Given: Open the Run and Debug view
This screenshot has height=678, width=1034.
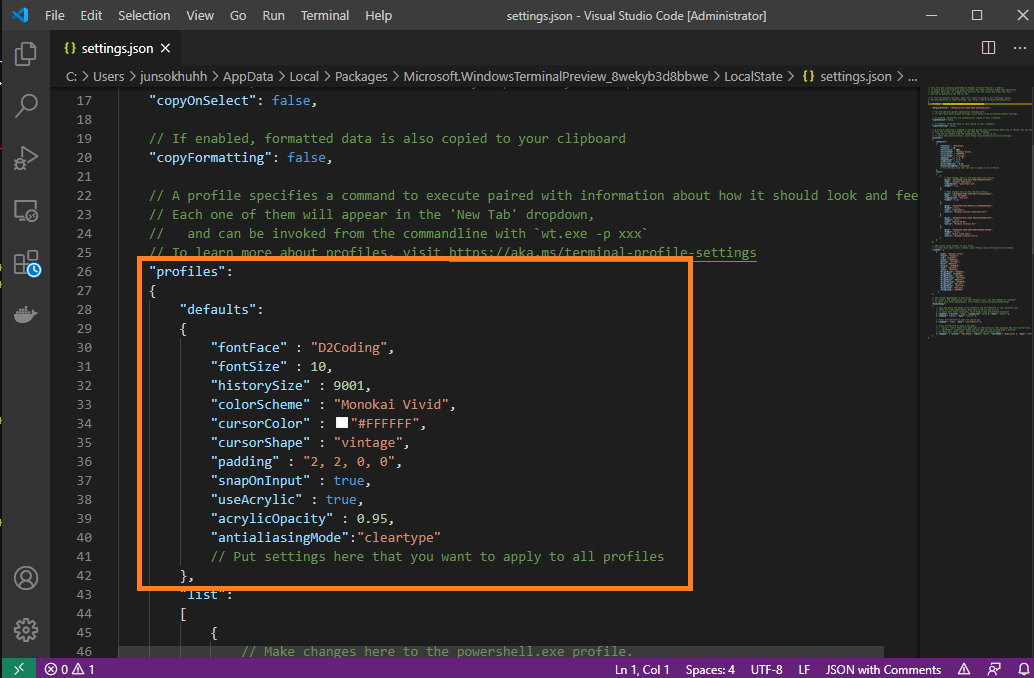Looking at the screenshot, I should click(26, 158).
